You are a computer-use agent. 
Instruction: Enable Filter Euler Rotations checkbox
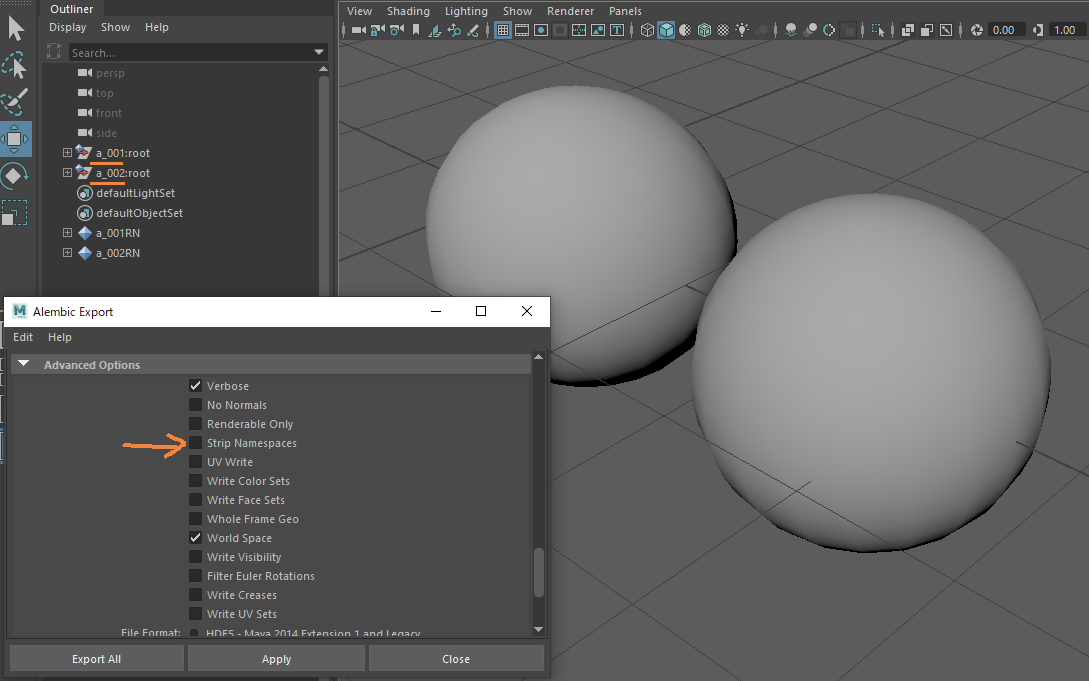195,575
